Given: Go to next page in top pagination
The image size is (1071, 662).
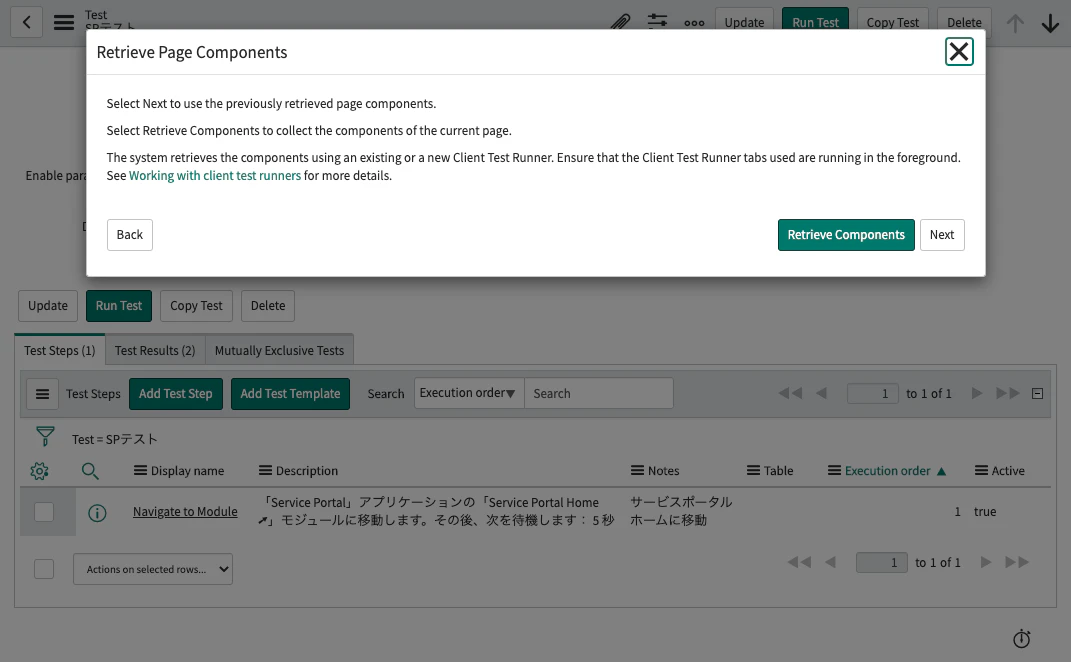Looking at the screenshot, I should 977,393.
